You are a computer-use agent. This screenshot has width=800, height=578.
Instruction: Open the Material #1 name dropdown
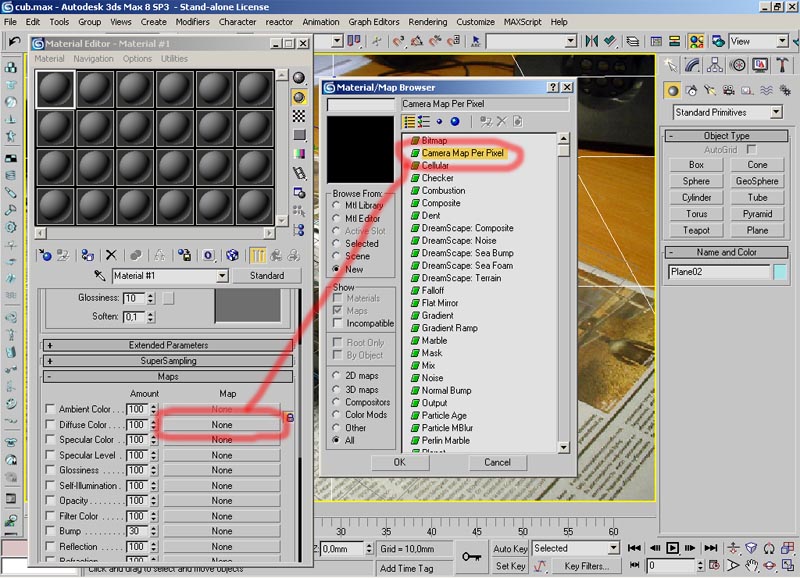(223, 276)
